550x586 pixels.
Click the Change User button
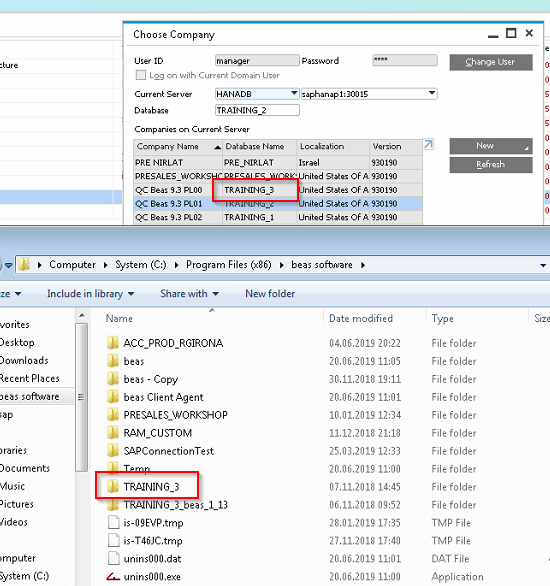(491, 62)
